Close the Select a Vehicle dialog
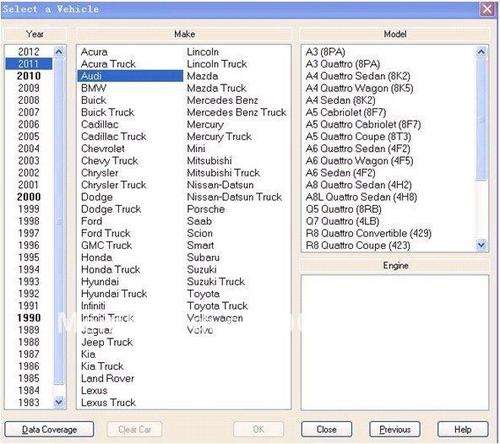This screenshot has height=444, width=500. [x=487, y=9]
